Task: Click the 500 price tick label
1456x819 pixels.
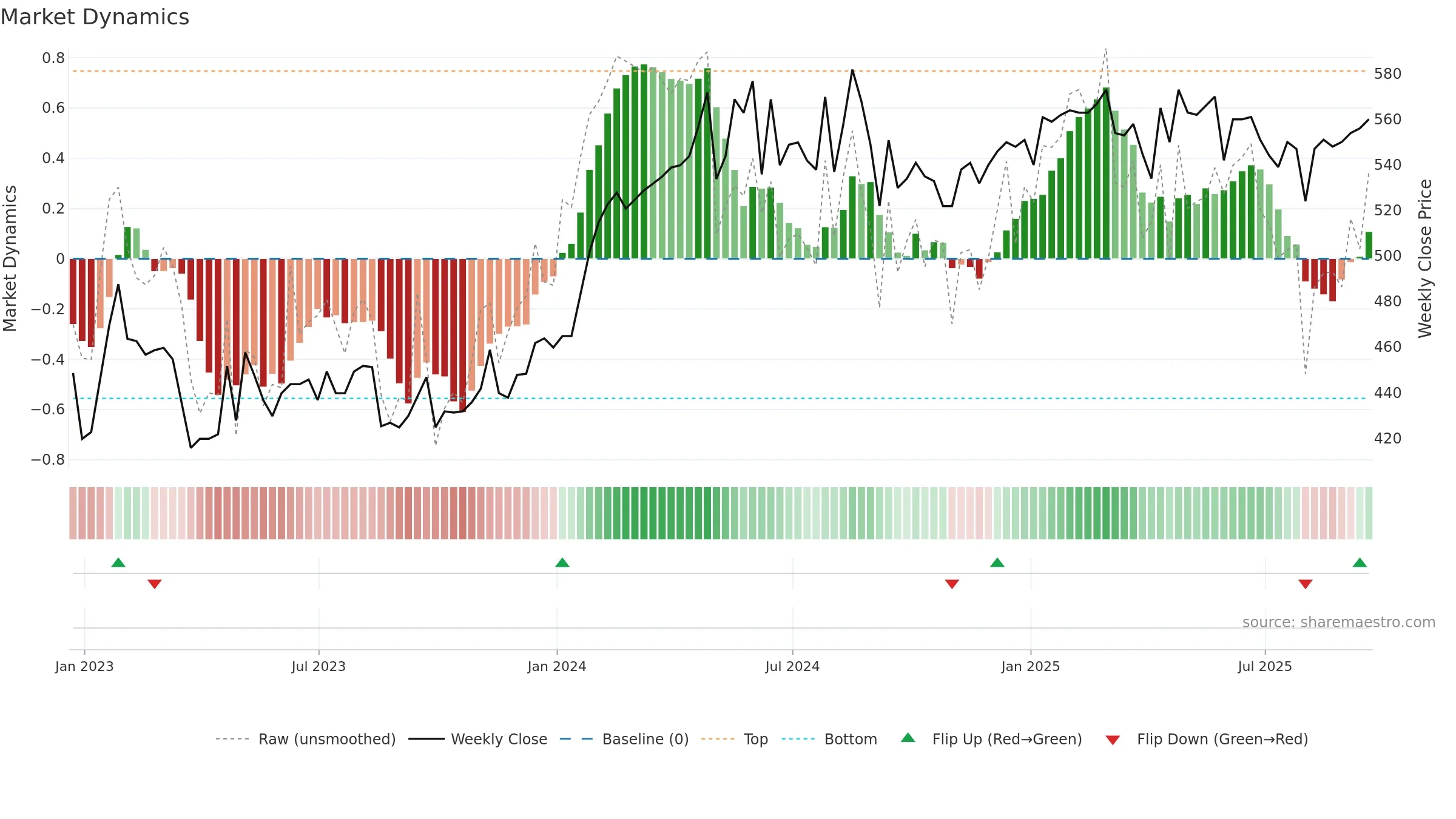Action: tap(1388, 255)
